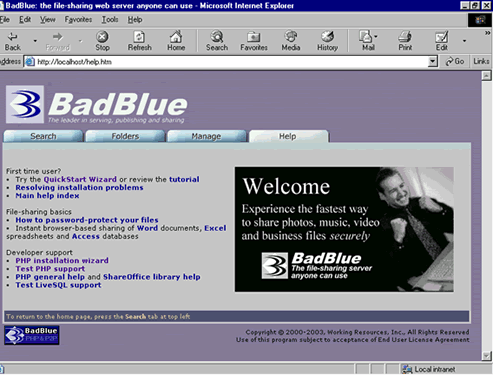Open How to password-protect your files
This screenshot has height=375, width=500.
click(87, 220)
